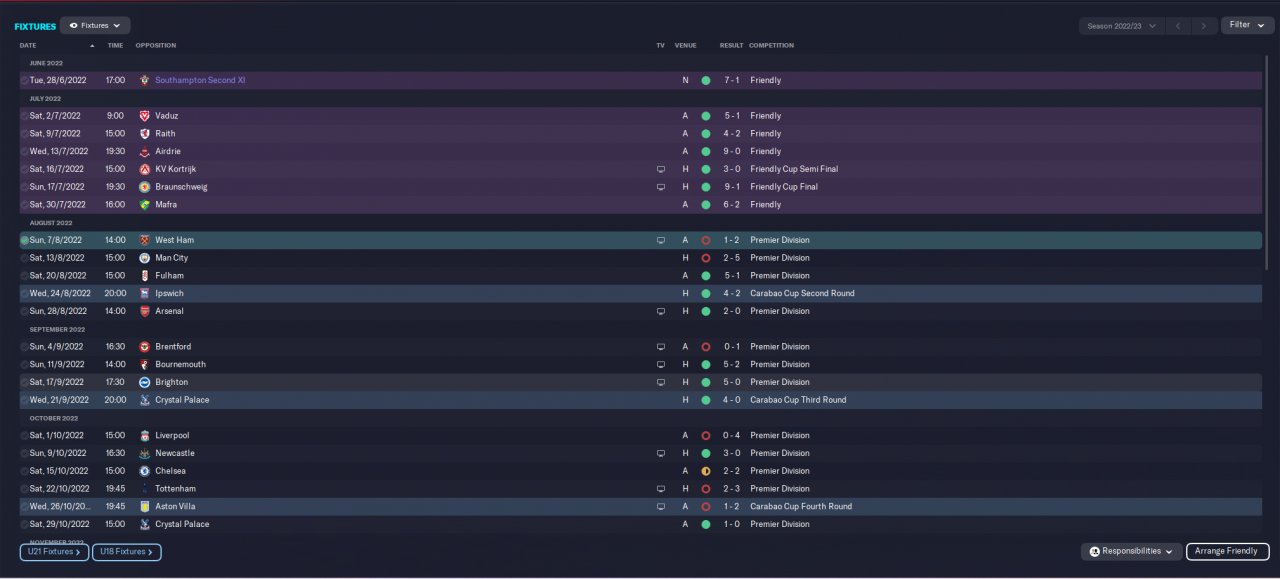
Task: Open the Season 2022/23 dropdown
Action: click(x=1121, y=26)
